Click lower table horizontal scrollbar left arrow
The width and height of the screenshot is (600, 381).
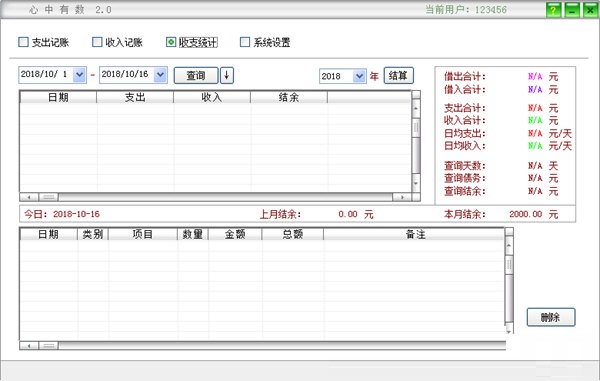[29, 346]
